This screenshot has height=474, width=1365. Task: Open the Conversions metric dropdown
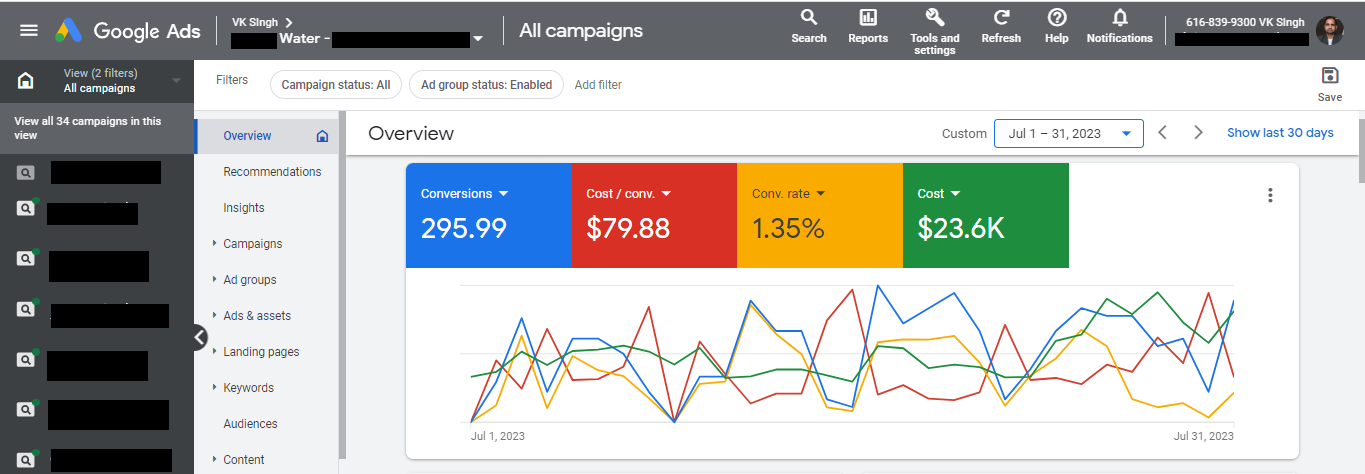click(x=503, y=194)
